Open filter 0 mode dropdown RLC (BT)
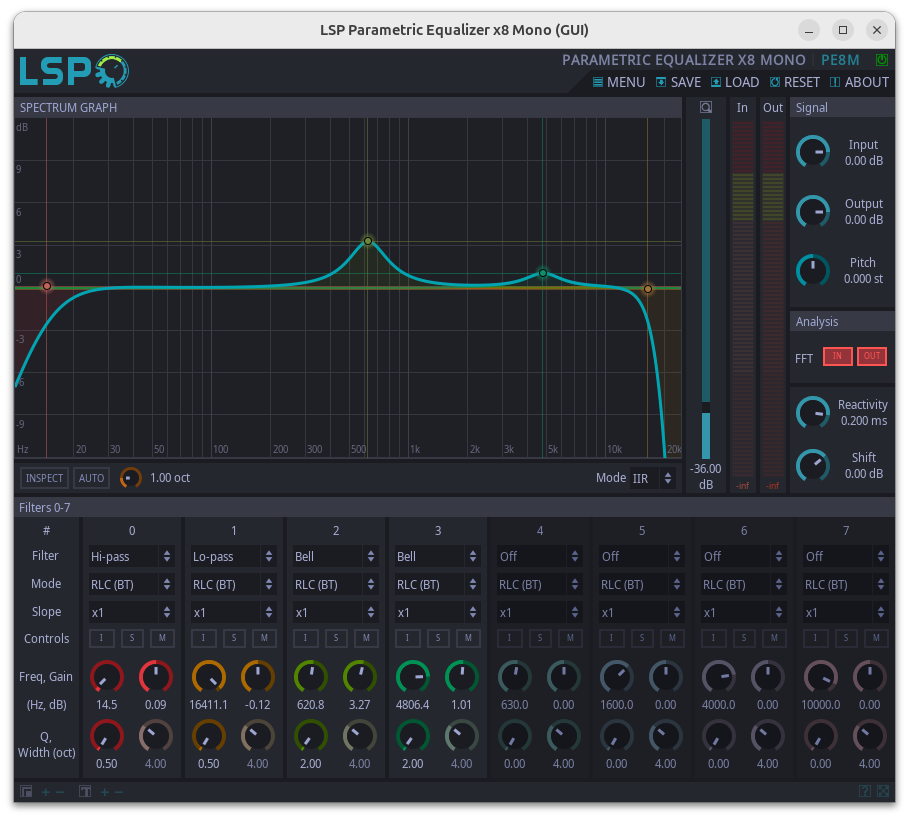This screenshot has width=909, height=819. (x=131, y=585)
